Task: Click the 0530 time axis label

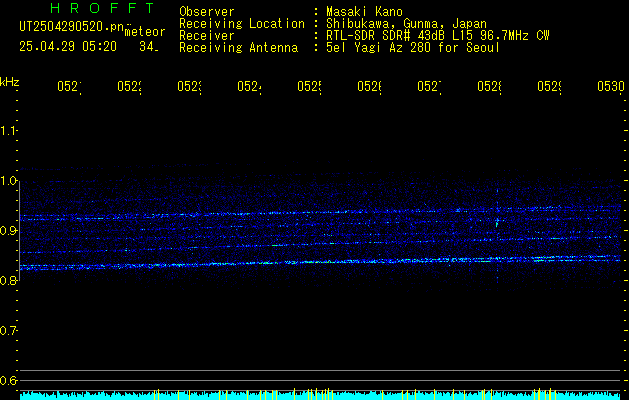Action: tap(611, 86)
